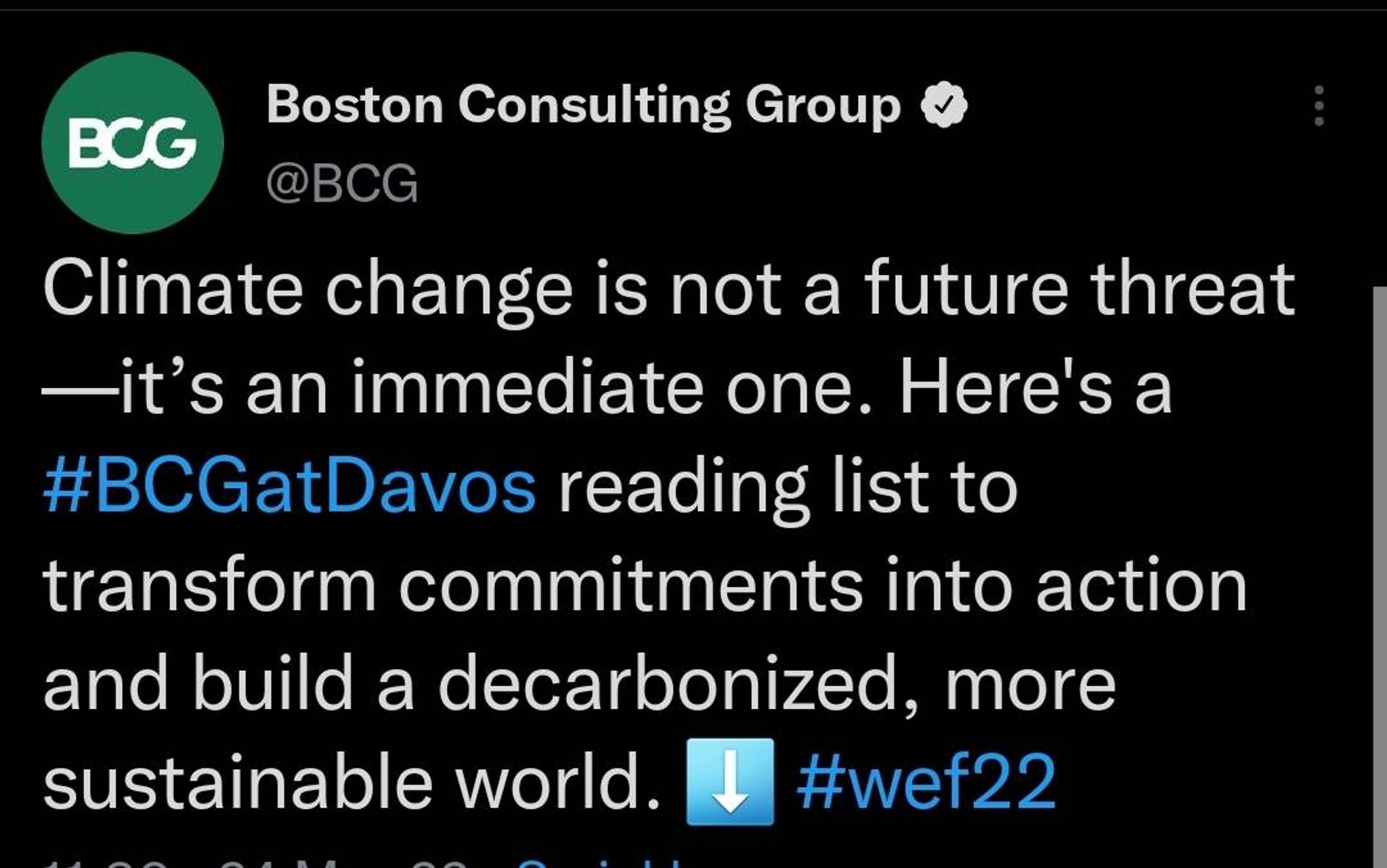Click the partially visible timestamp at the bottom

pyautogui.click(x=254, y=863)
